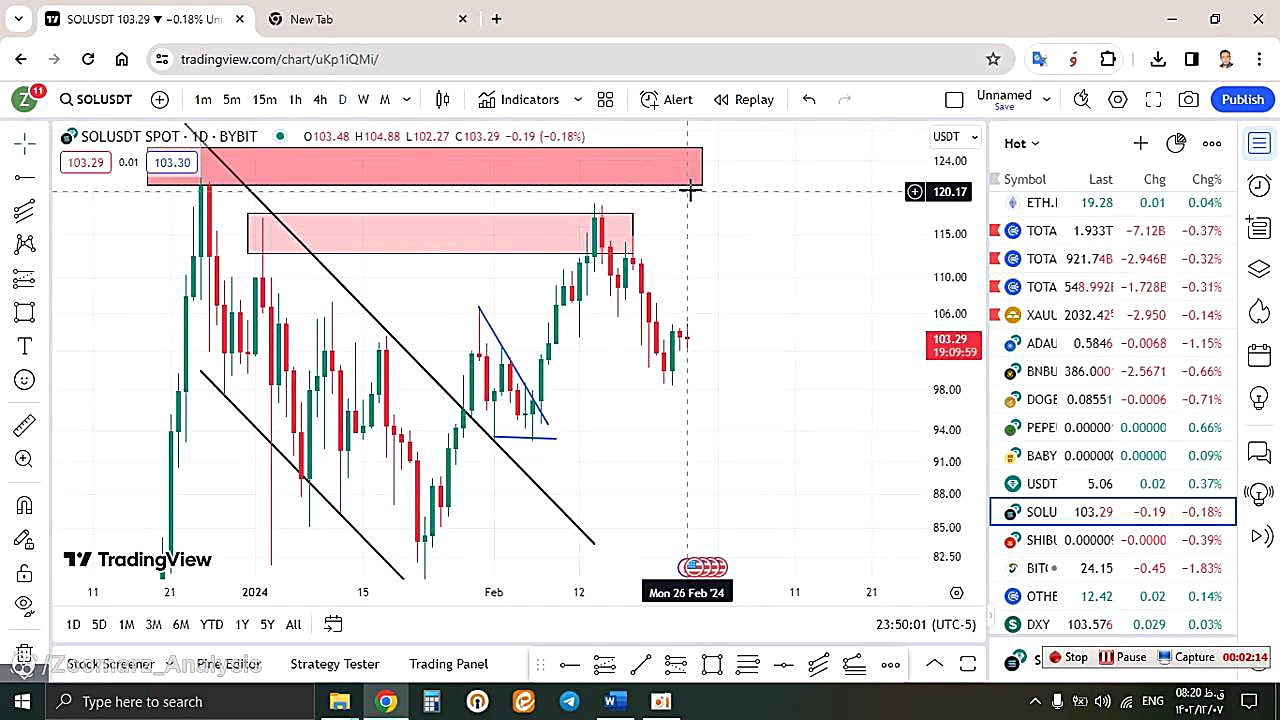Start bar Replay mode
The width and height of the screenshot is (1280, 720).
pyautogui.click(x=744, y=99)
